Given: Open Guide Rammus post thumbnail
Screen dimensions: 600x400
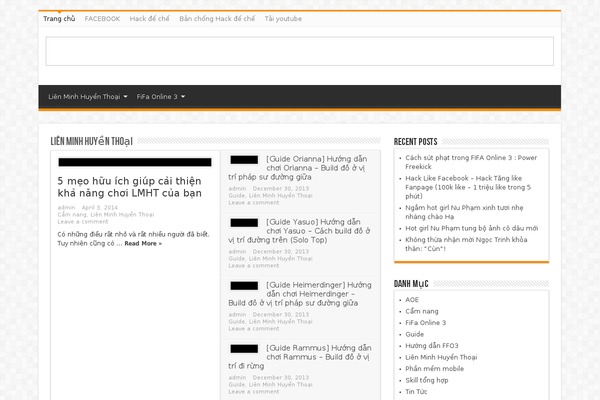Looking at the screenshot, I should (x=244, y=349).
